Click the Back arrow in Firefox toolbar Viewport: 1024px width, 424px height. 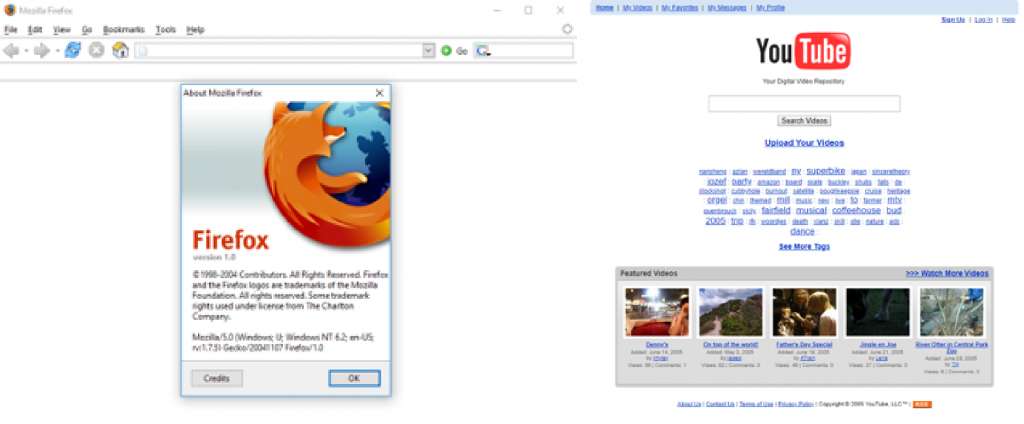tap(11, 51)
